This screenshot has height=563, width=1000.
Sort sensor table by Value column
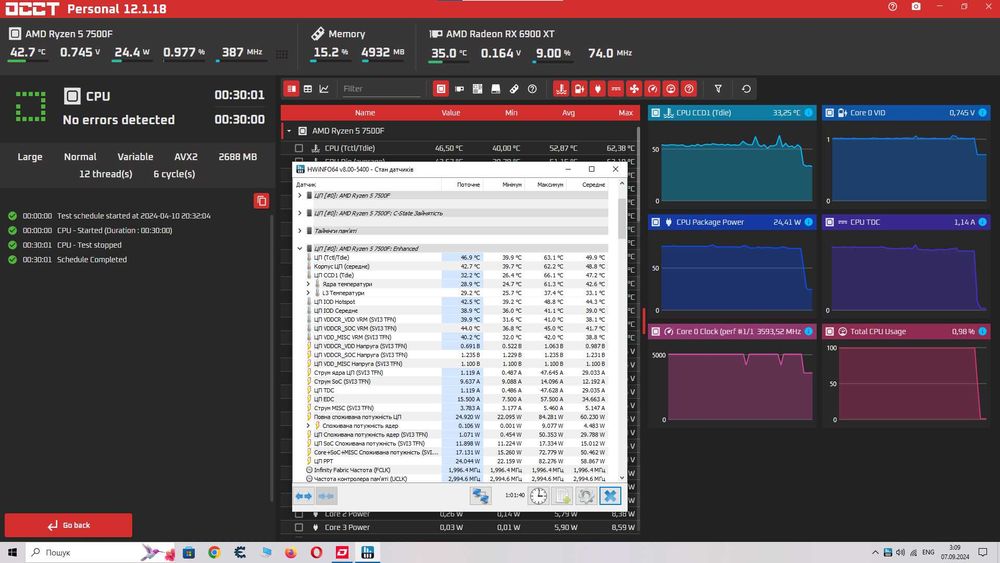click(451, 113)
